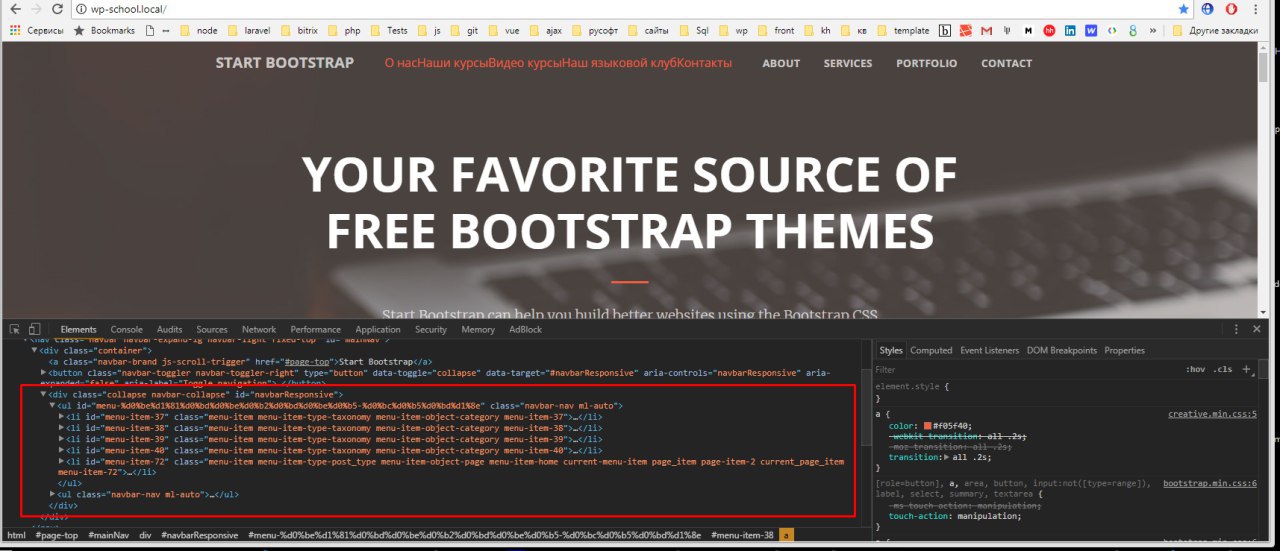Viewport: 1280px width, 551px height.
Task: Click the ABOUT nav link
Action: [781, 63]
